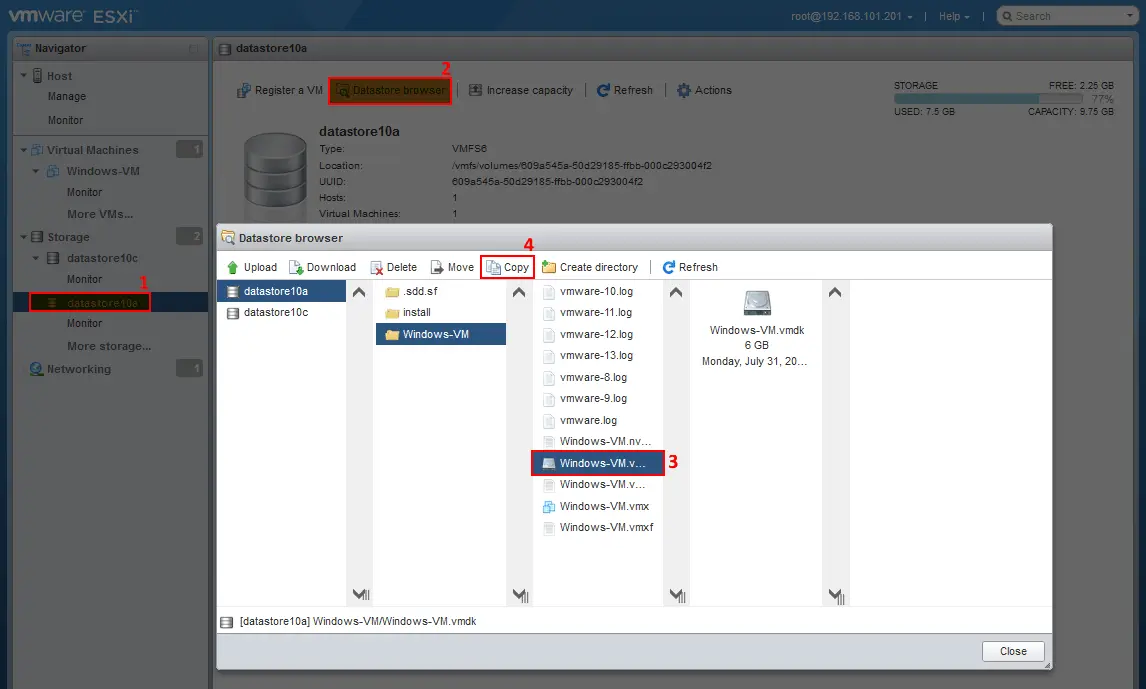The height and width of the screenshot is (689, 1146).
Task: Select file vmware.log
Action: point(598,420)
